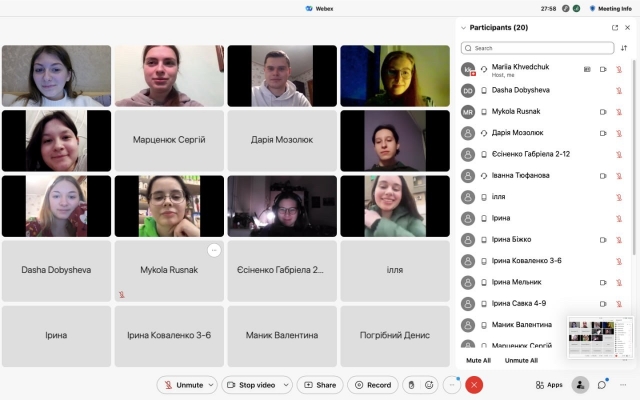640x400 pixels.
Task: Click Ірина Коваленко 3-6 tile in grid
Action: pyautogui.click(x=169, y=336)
